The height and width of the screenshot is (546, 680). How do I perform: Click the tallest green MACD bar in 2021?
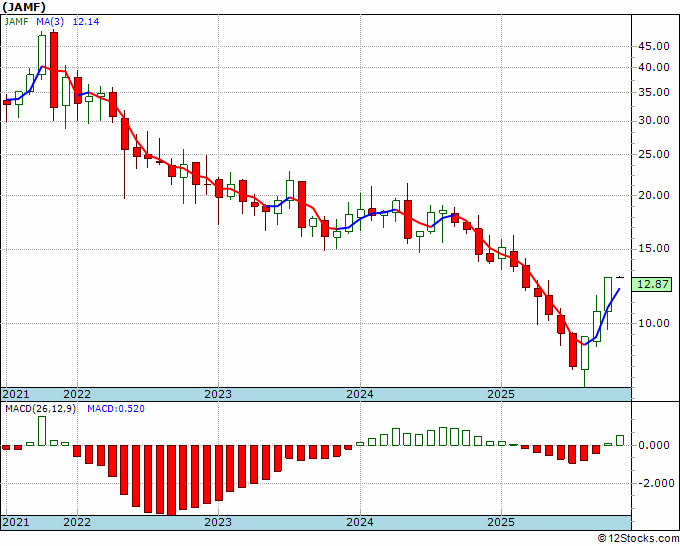click(42, 431)
